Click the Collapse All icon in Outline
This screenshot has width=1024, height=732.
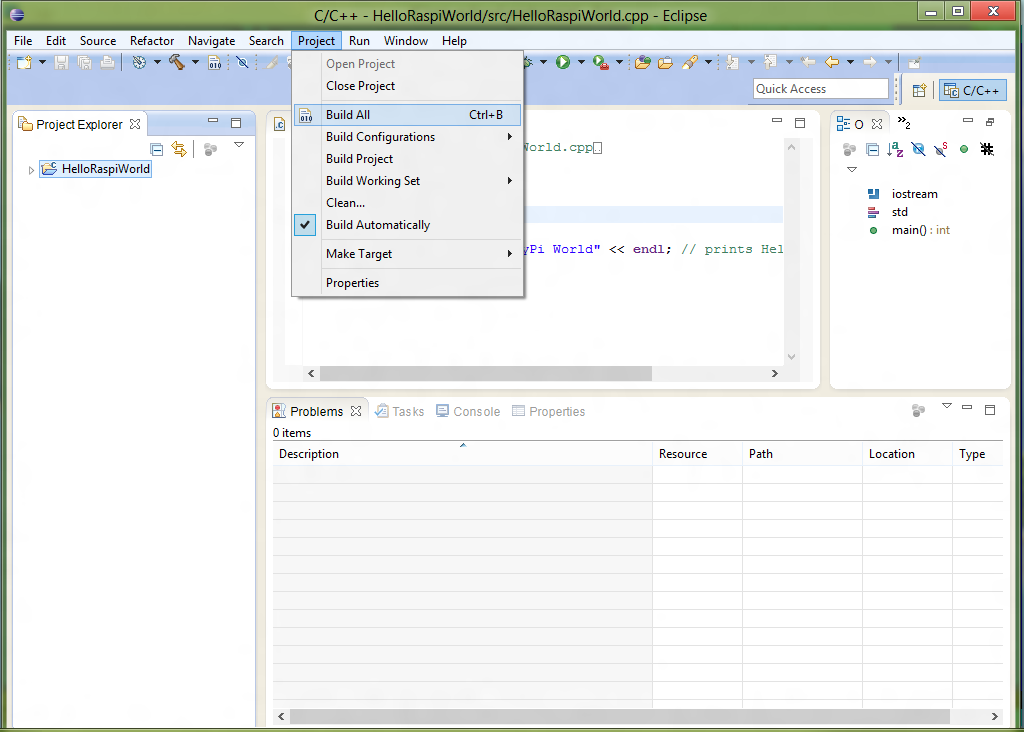click(x=872, y=150)
